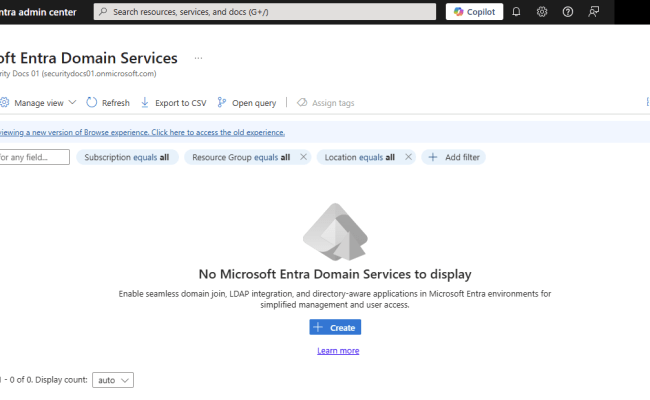The height and width of the screenshot is (400, 650).
Task: Open the settings gear in header
Action: 542,12
